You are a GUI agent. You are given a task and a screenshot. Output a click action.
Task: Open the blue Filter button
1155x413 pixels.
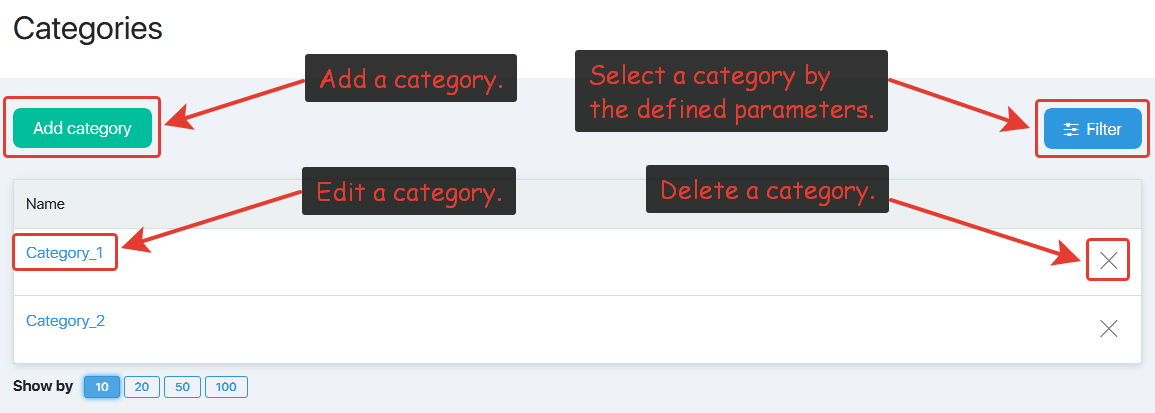1092,129
